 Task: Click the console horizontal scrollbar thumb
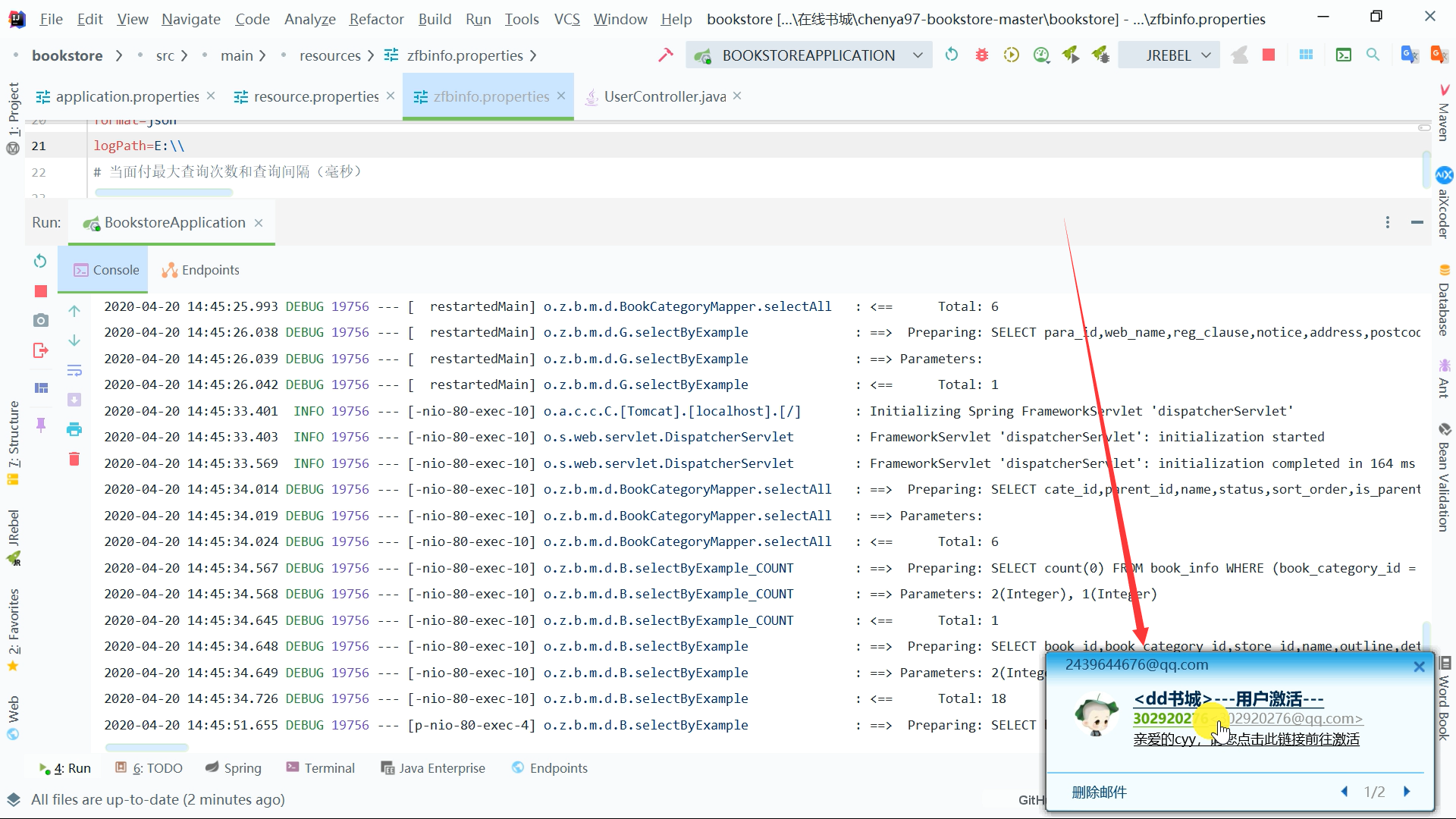146,748
